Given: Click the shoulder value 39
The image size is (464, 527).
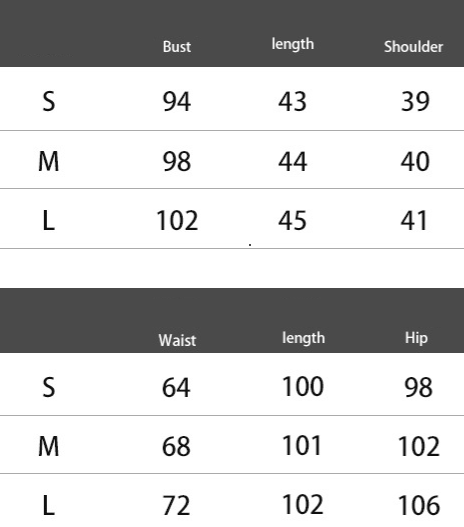Looking at the screenshot, I should click(415, 102).
